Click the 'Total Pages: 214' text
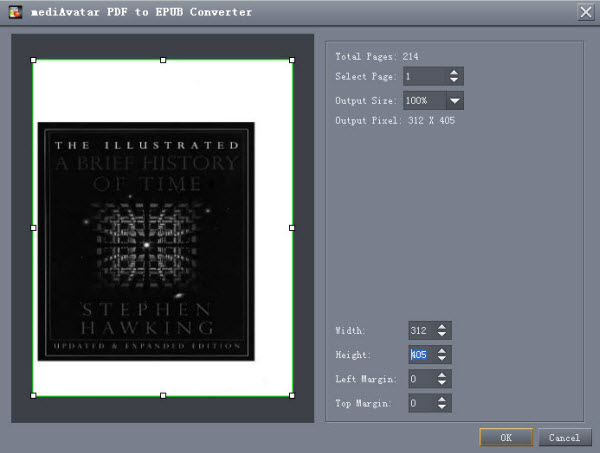Screen dimensions: 600x453 tap(377, 57)
